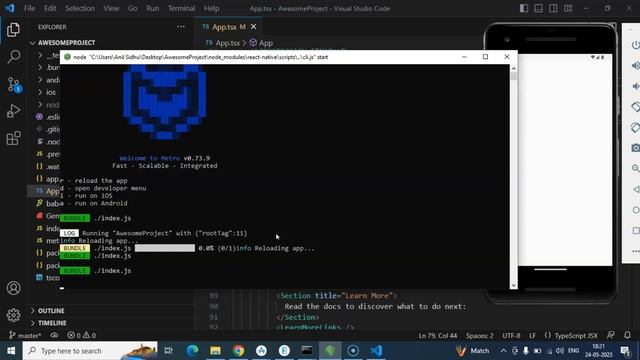The width and height of the screenshot is (640, 360).
Task: Open the Explorer view in activity bar
Action: point(13,30)
